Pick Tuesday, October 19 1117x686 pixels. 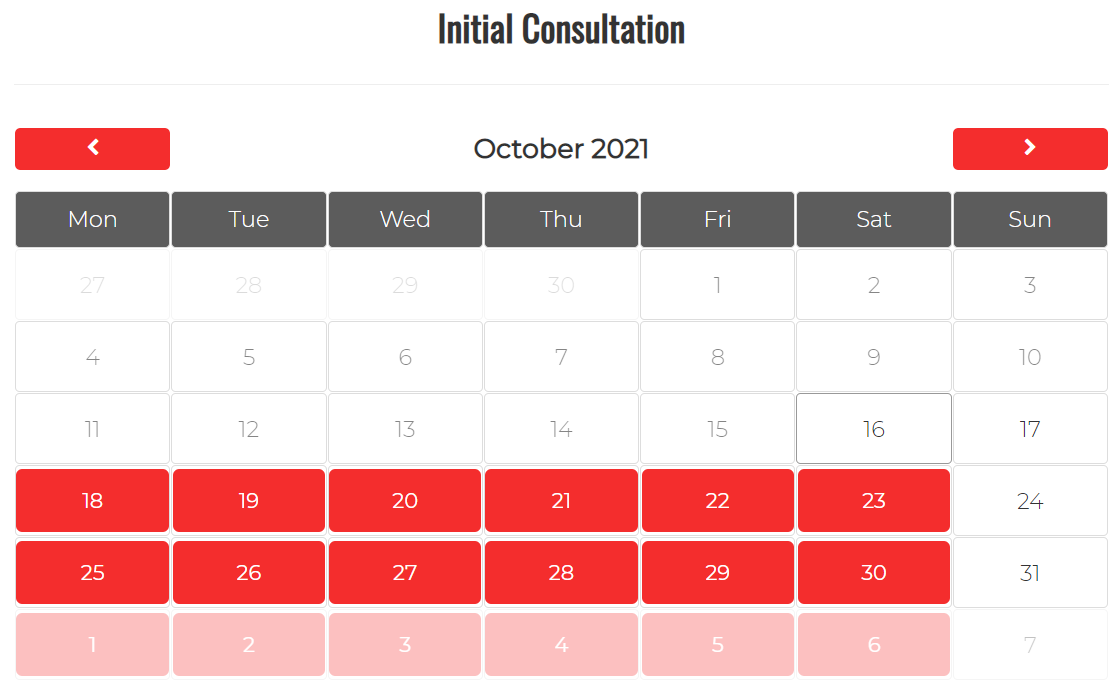[249, 500]
